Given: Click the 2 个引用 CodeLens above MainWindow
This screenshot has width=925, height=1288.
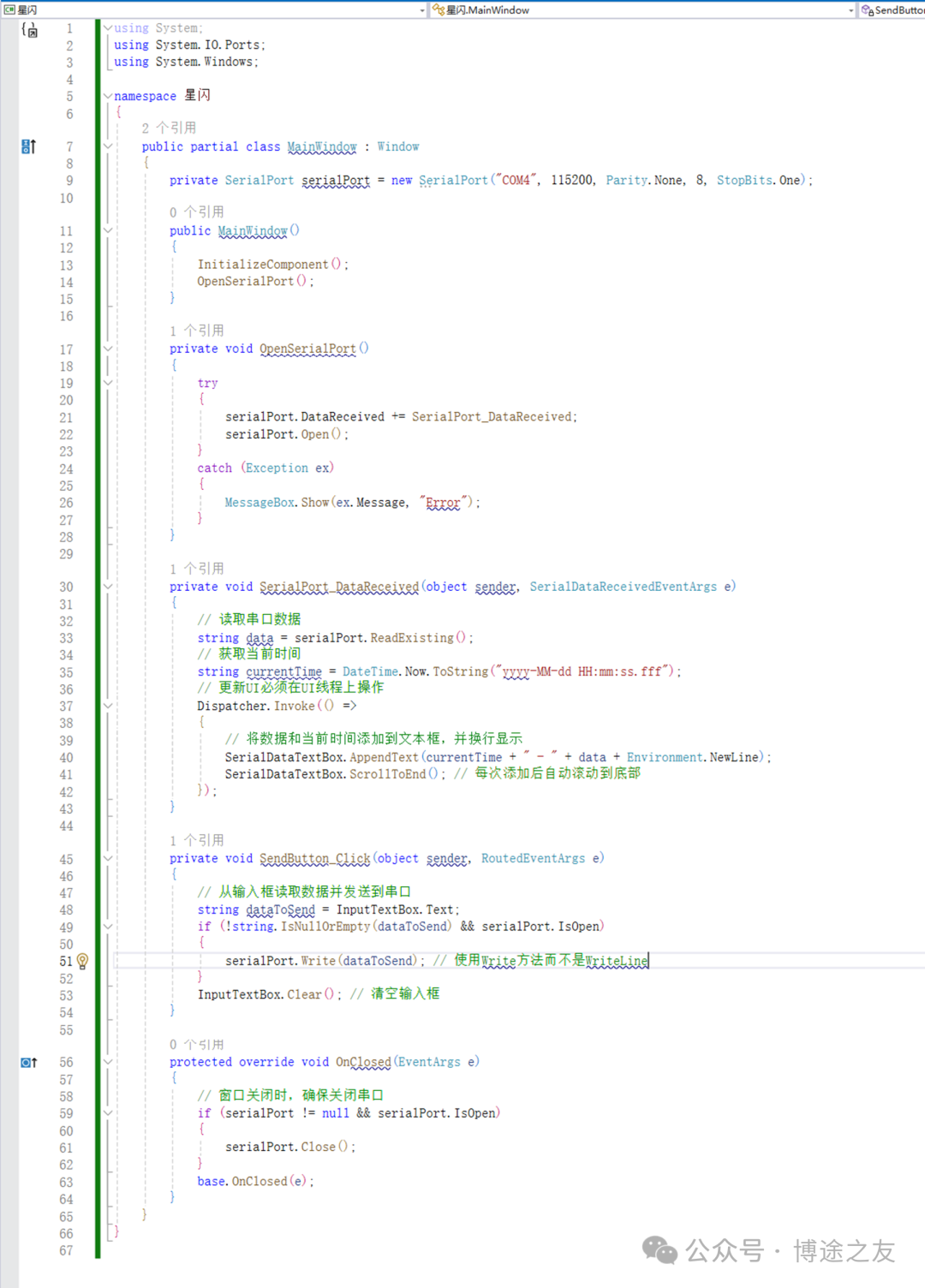Looking at the screenshot, I should point(170,127).
